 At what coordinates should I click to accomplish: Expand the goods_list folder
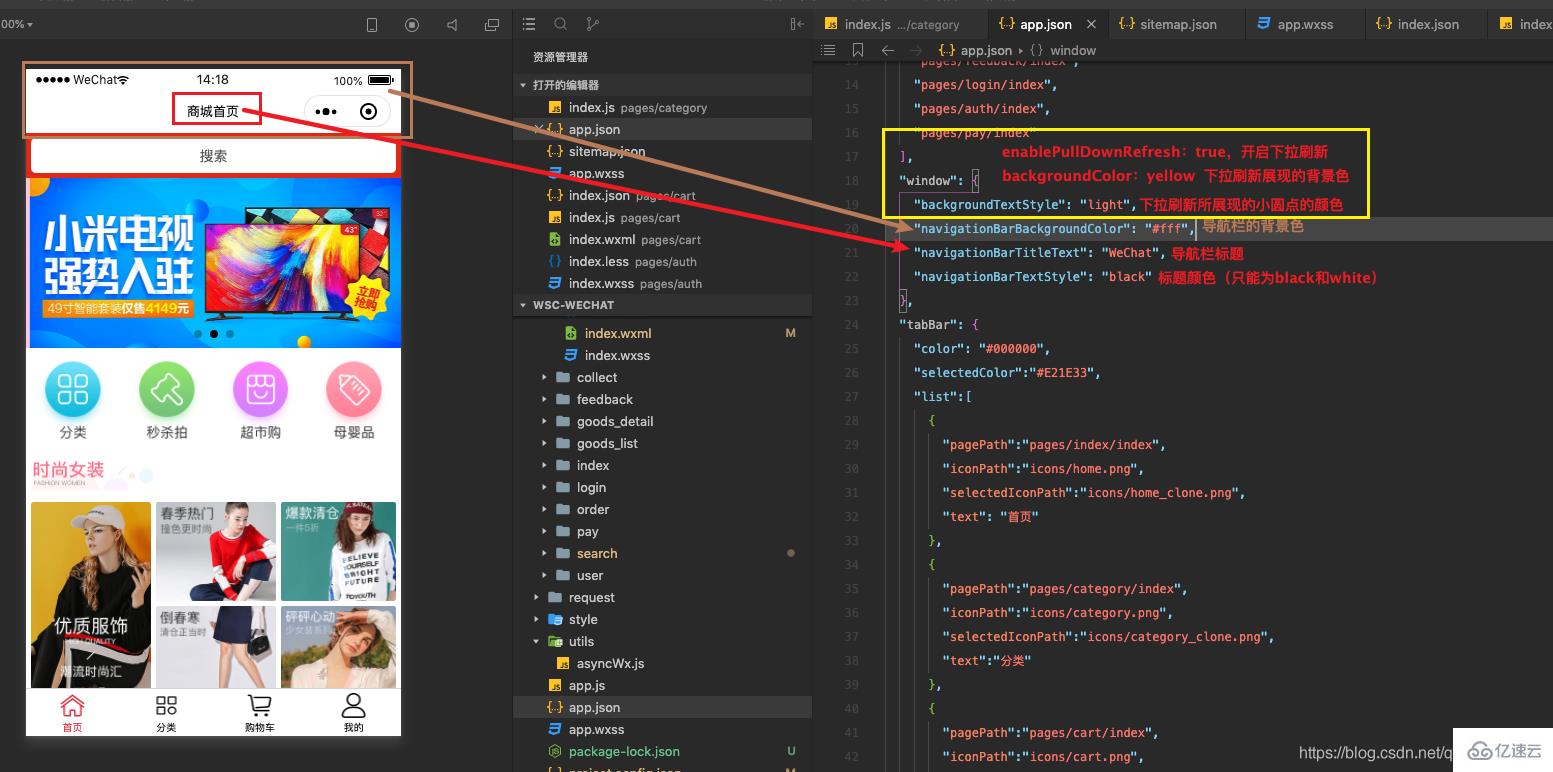coord(544,443)
